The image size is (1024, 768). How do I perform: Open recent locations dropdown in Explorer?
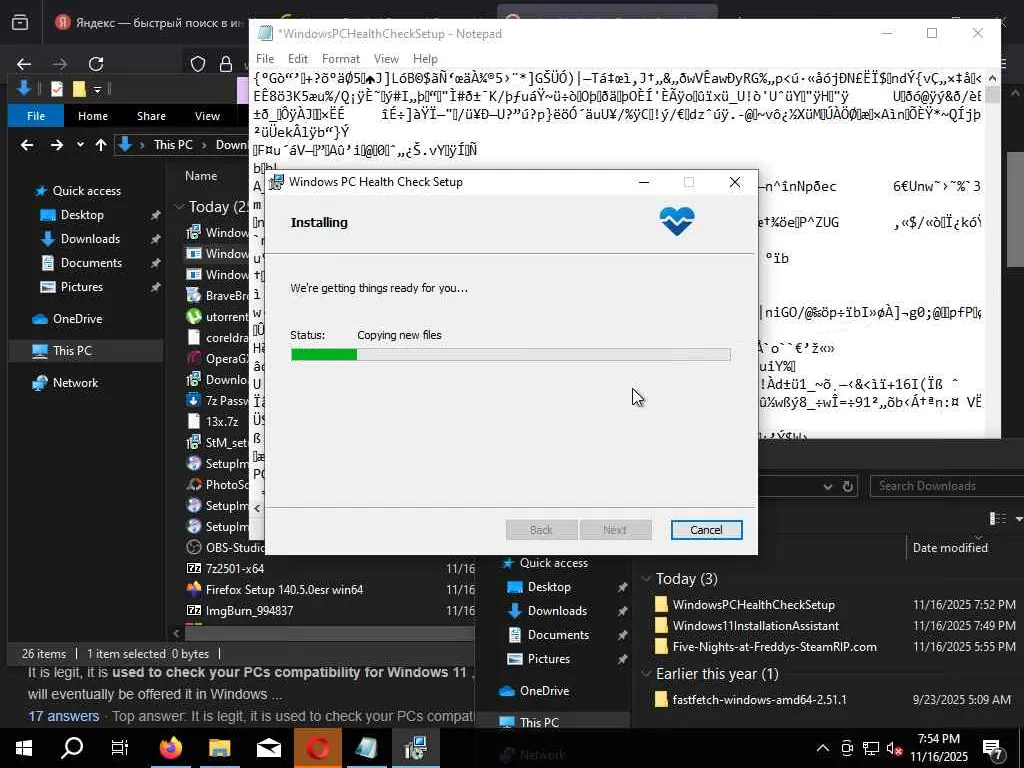[80, 145]
